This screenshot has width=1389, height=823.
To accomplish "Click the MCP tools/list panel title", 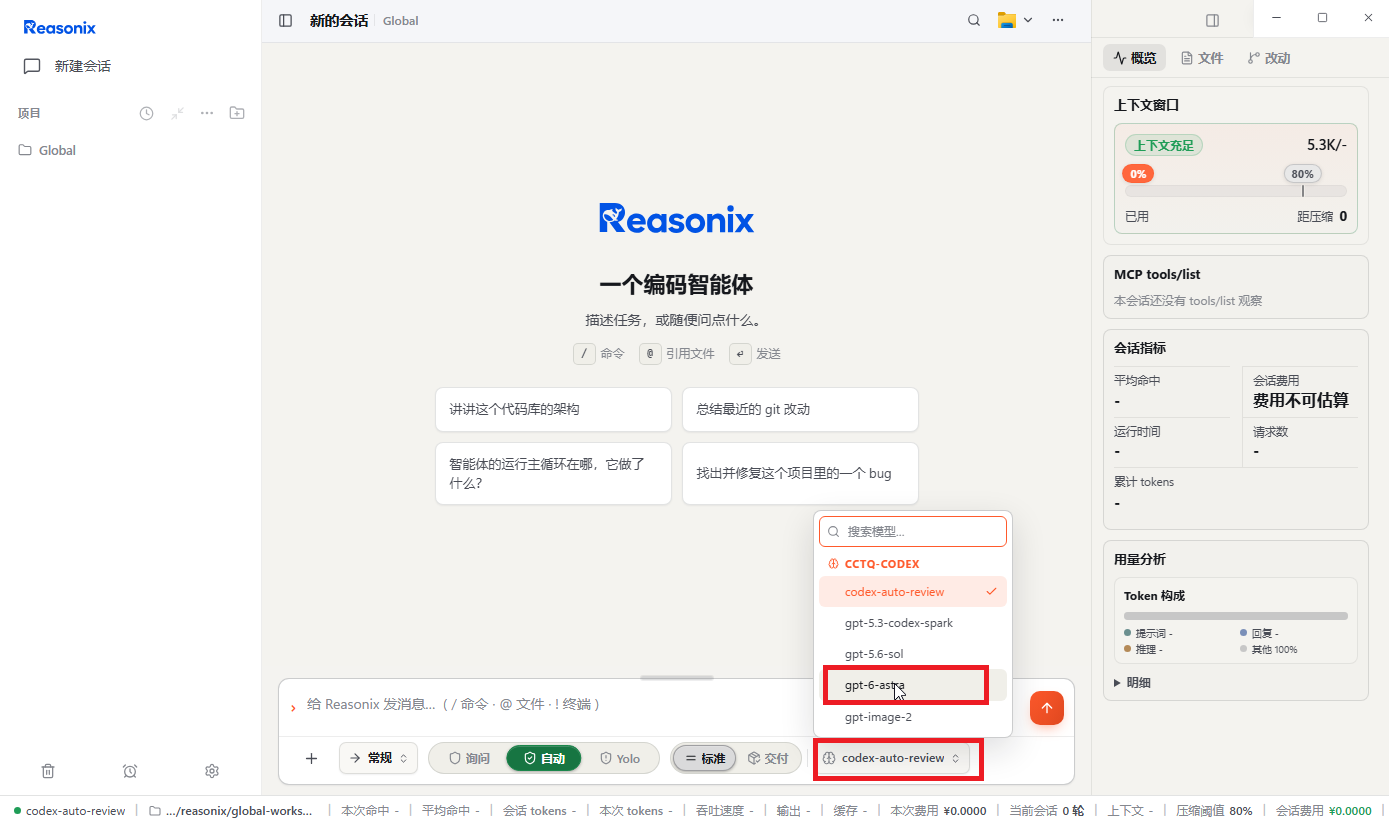I will point(1157,274).
